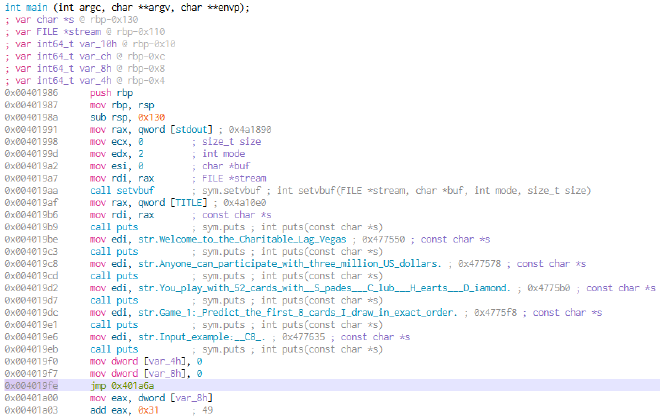Click the call puts at 0x004019d7
This screenshot has width=660, height=418.
click(114, 300)
